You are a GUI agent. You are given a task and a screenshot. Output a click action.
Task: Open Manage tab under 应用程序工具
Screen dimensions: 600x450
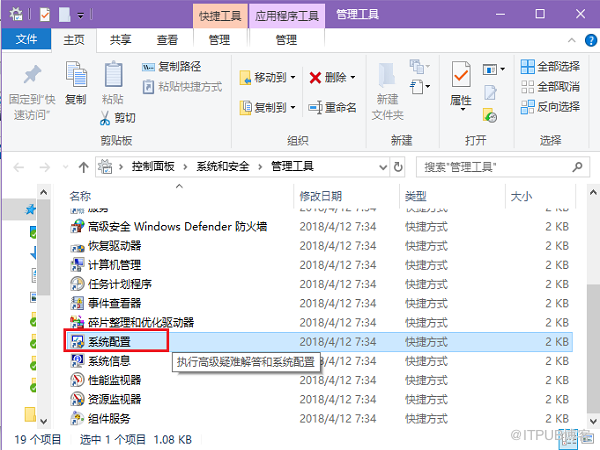point(286,40)
